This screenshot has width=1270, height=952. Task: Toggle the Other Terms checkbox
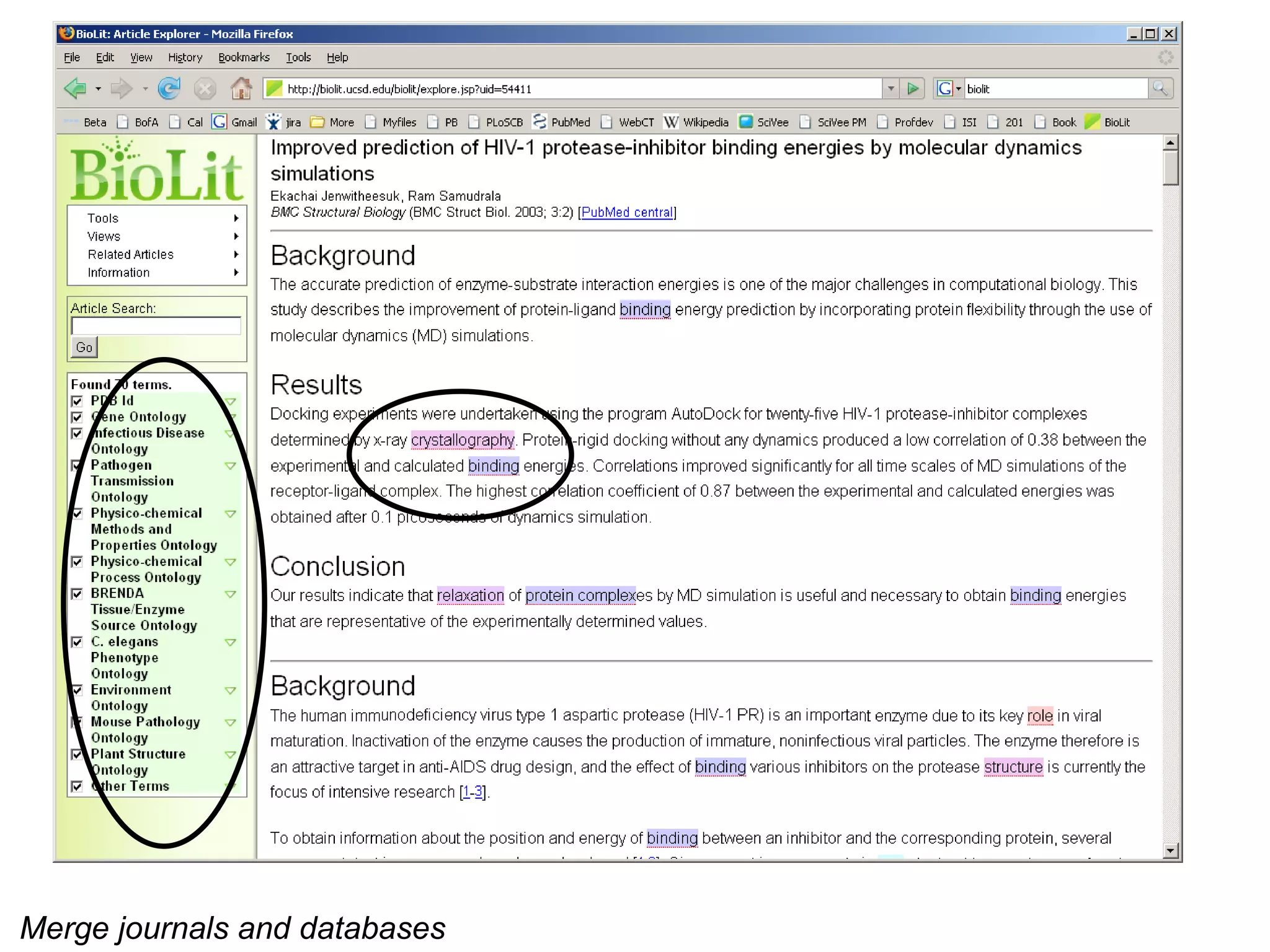[77, 787]
